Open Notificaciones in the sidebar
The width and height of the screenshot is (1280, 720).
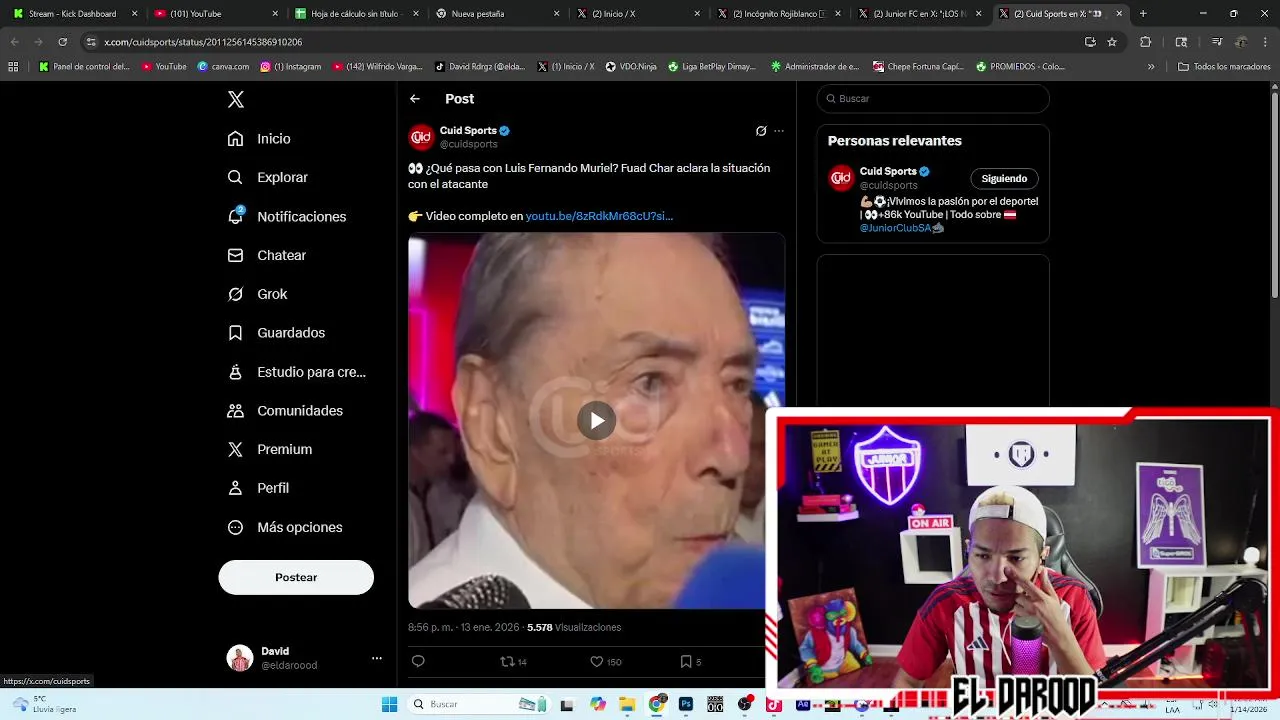tap(287, 216)
